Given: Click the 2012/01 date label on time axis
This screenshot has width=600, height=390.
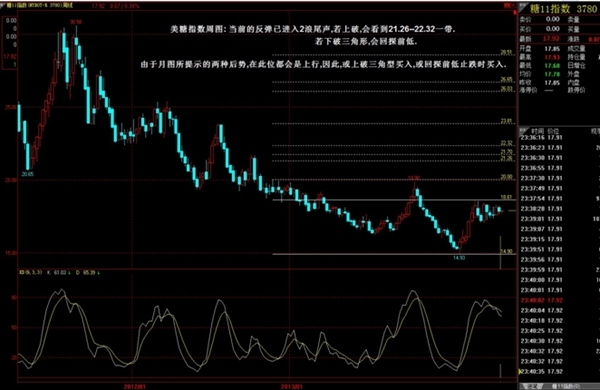Looking at the screenshot, I should (x=135, y=386).
